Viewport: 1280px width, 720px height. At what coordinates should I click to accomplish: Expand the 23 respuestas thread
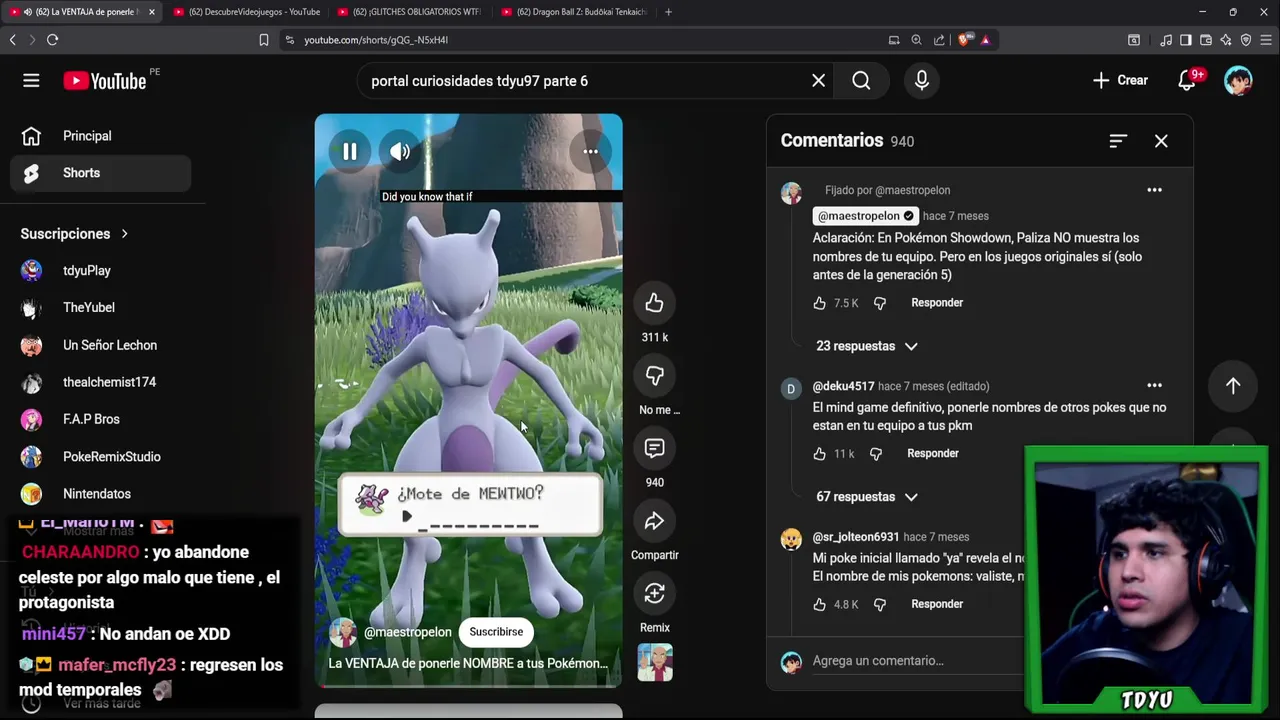pos(866,346)
